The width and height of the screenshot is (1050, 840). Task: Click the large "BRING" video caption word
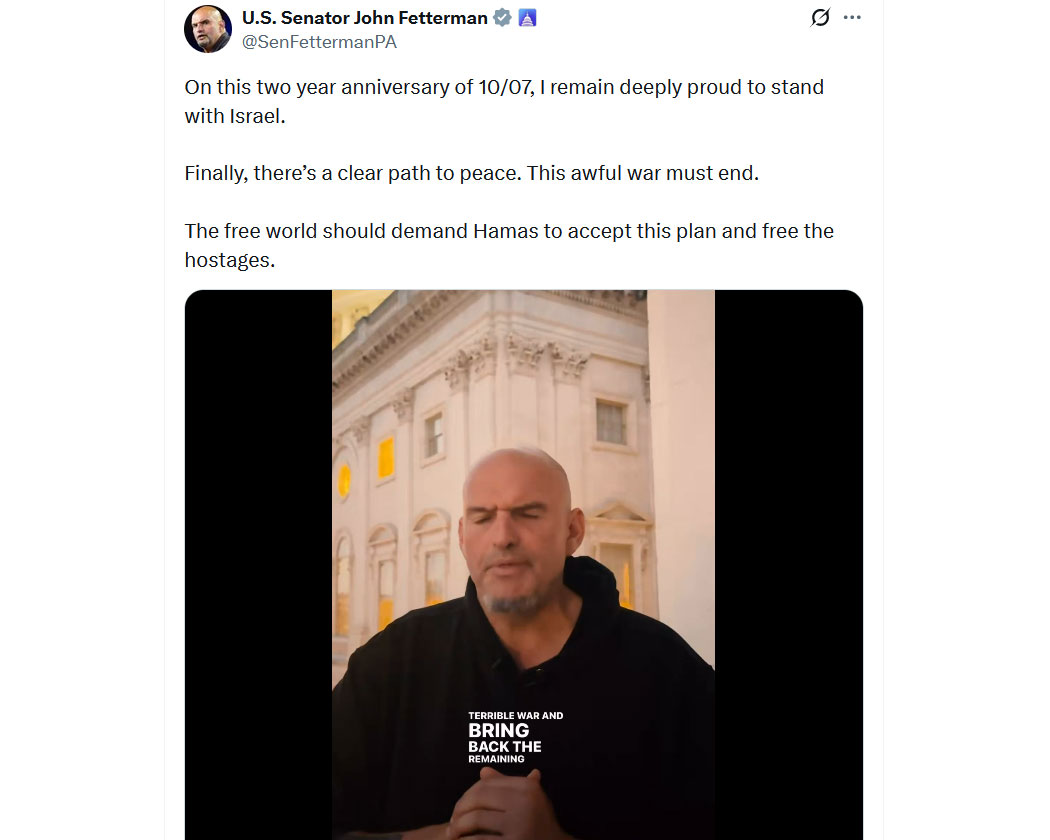(498, 731)
